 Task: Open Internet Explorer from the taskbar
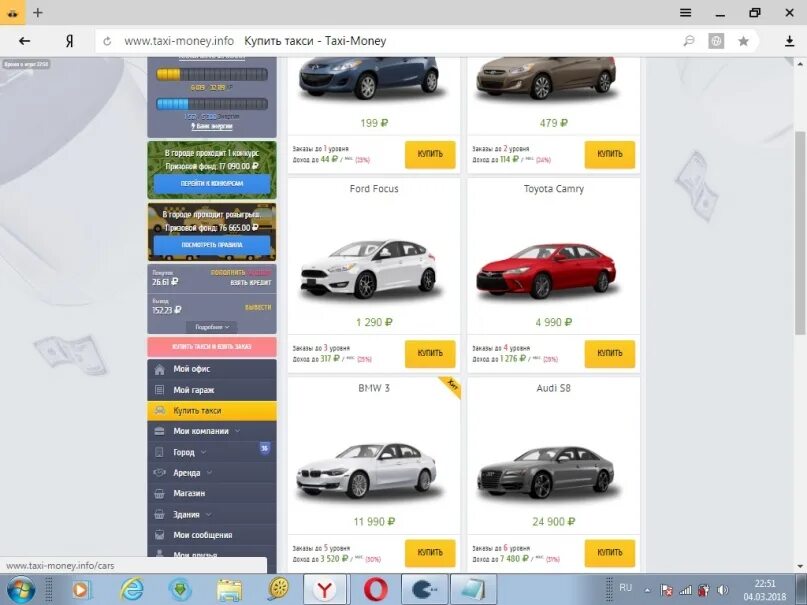coord(131,590)
